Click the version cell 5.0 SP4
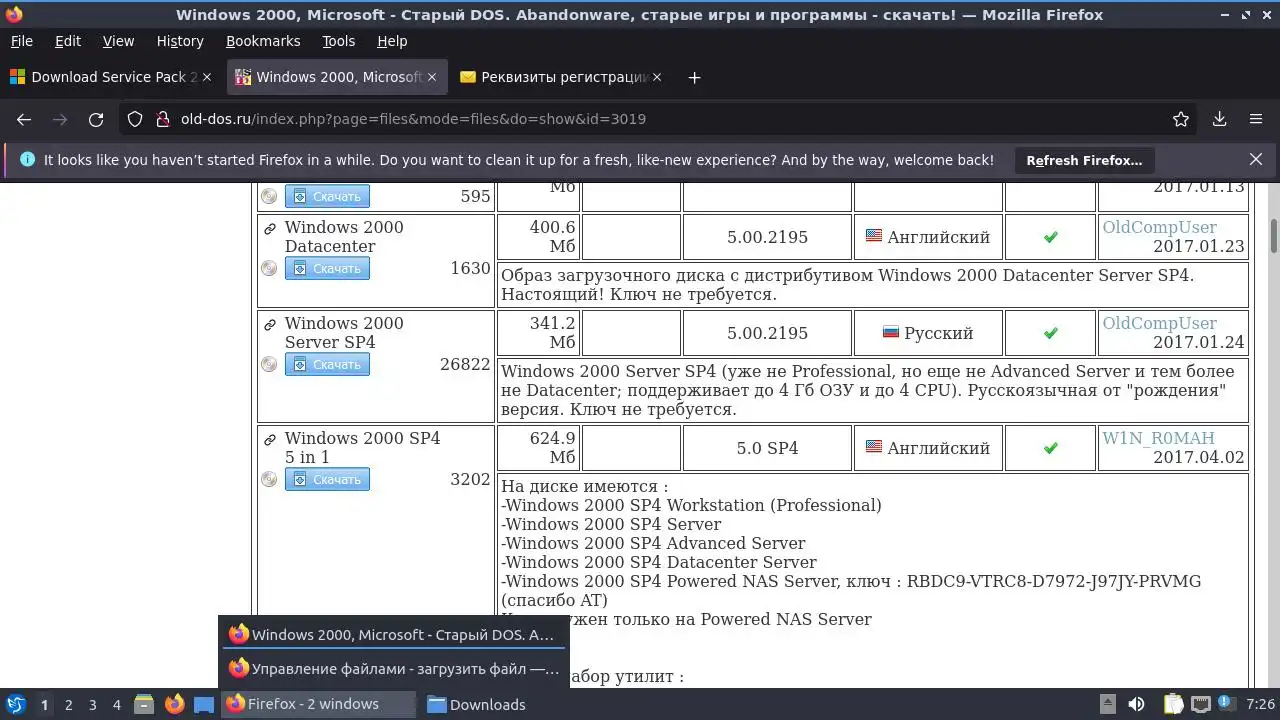The height and width of the screenshot is (720, 1280). tap(767, 448)
